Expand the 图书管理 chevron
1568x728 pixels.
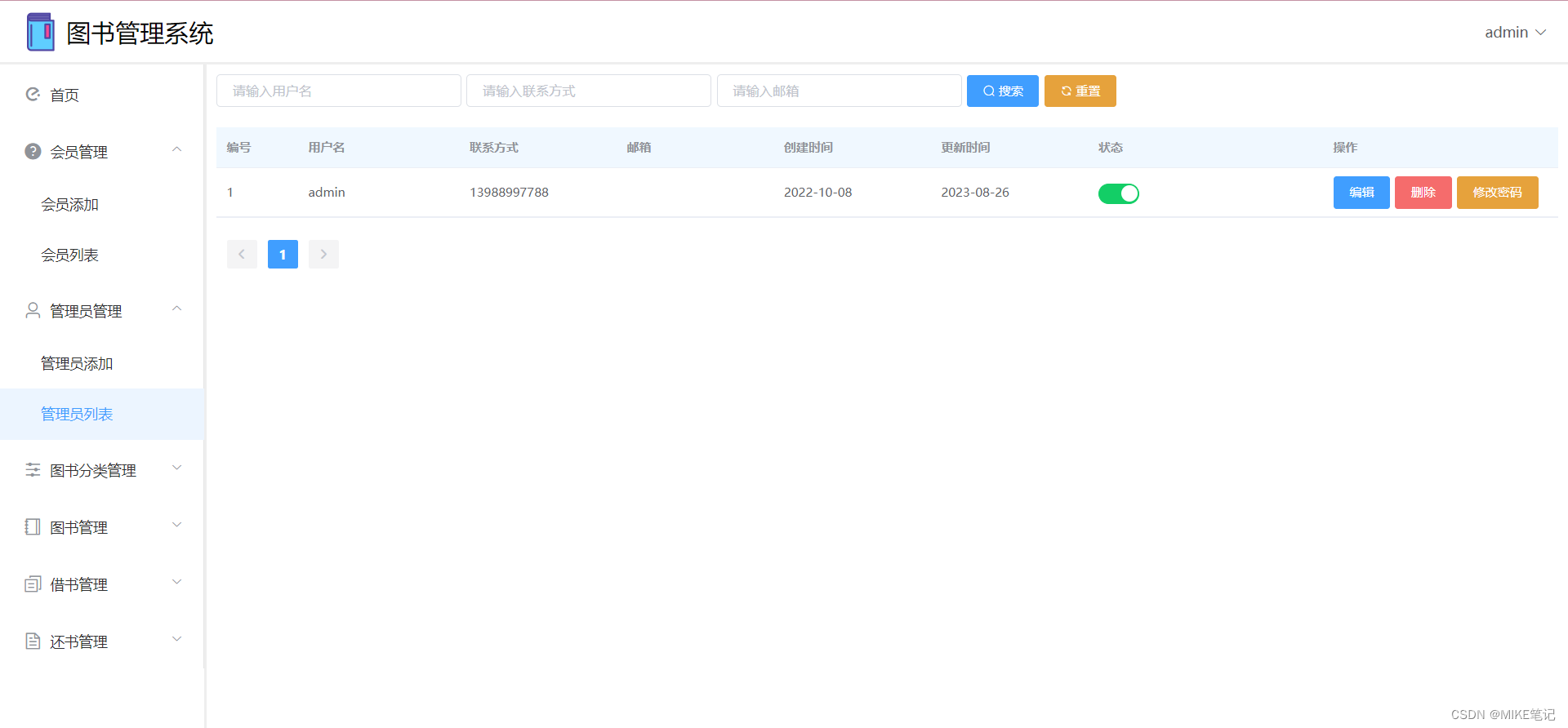pyautogui.click(x=176, y=525)
